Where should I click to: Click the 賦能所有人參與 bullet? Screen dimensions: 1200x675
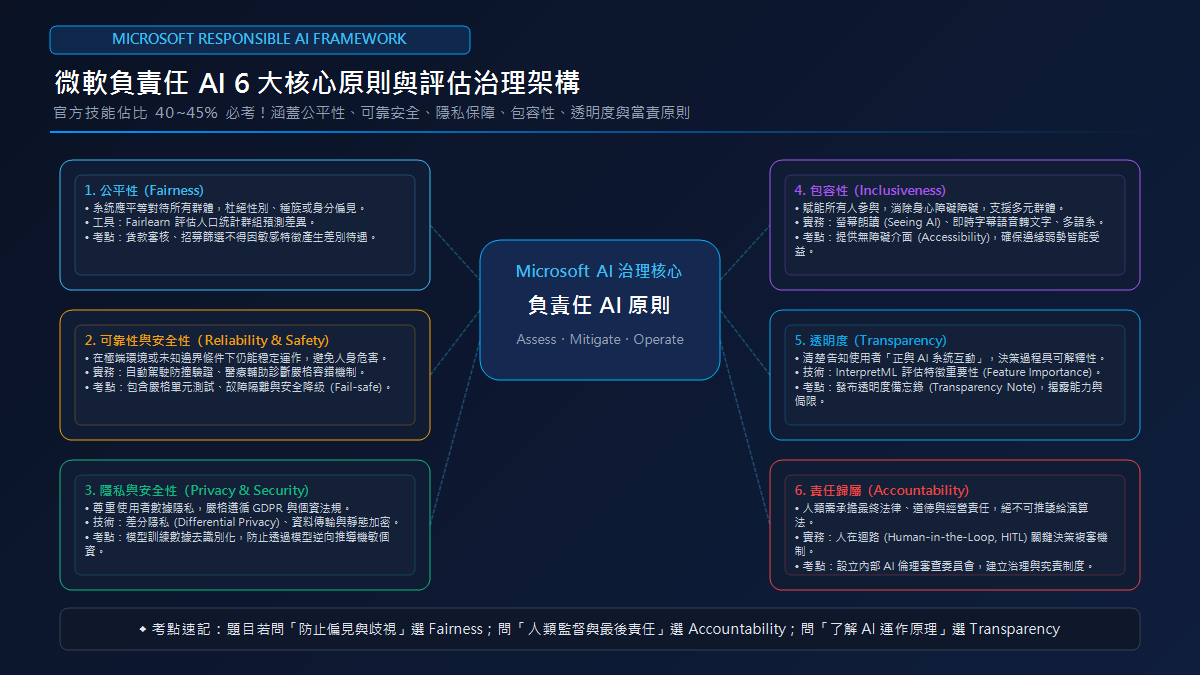tap(930, 207)
